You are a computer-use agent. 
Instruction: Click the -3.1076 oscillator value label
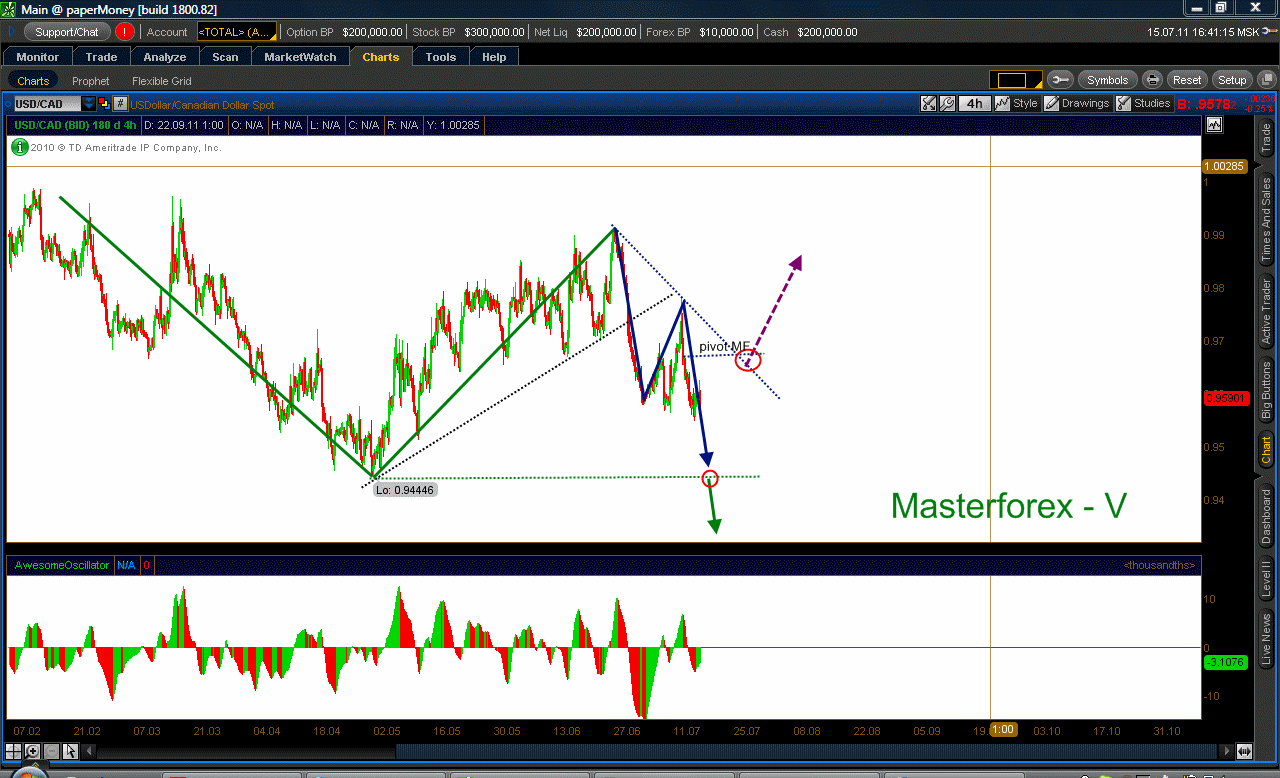1225,662
